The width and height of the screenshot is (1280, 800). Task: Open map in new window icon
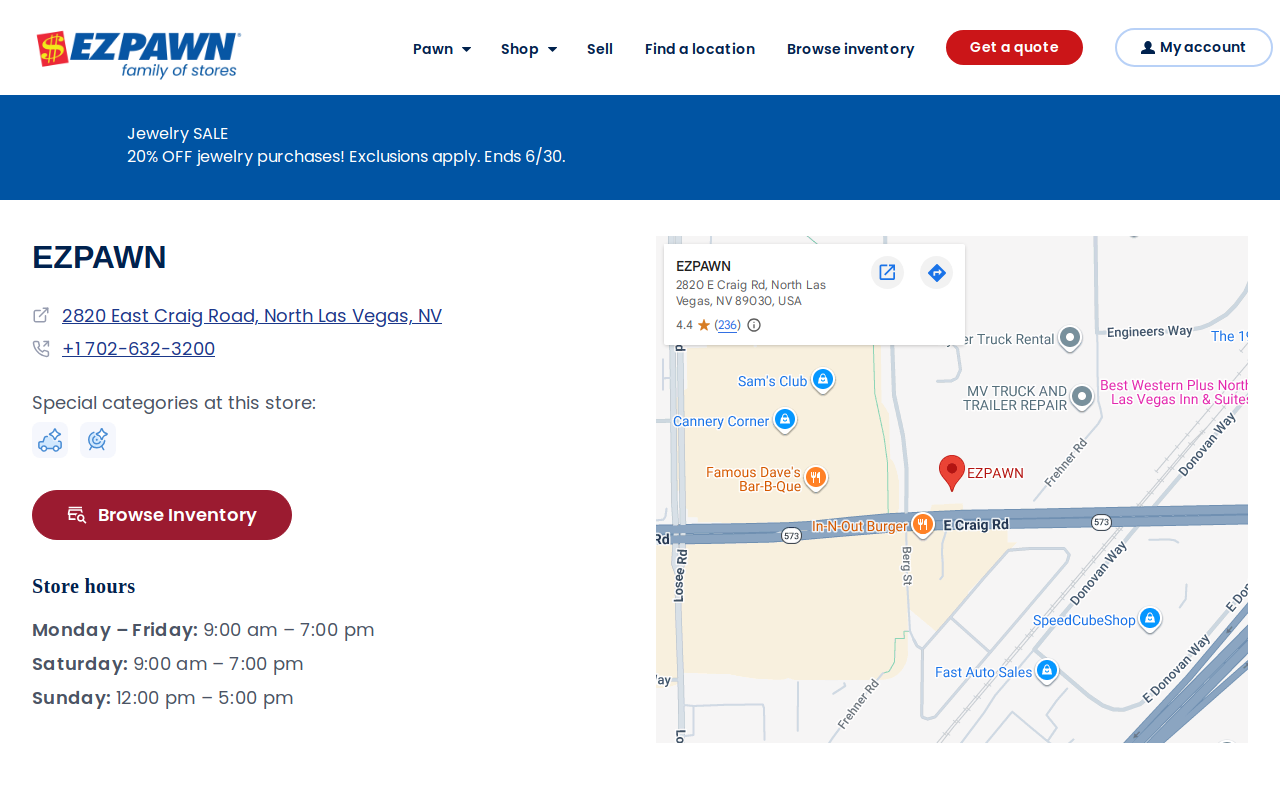coord(887,272)
